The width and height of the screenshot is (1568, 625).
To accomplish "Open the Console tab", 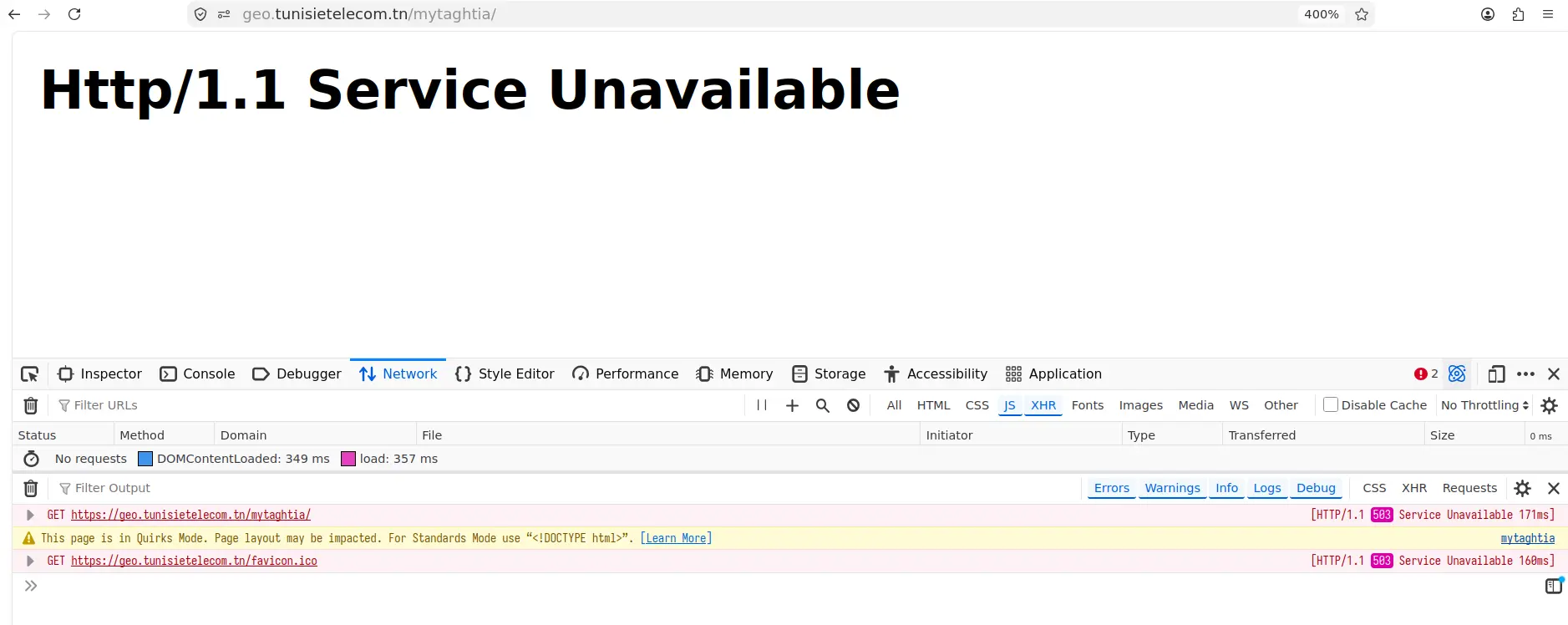I will coord(198,374).
